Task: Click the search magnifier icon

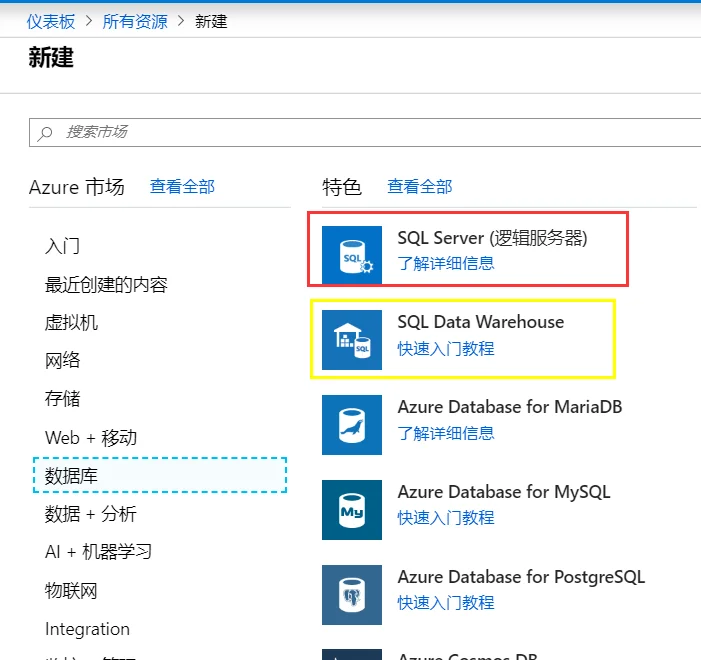Action: click(x=45, y=133)
